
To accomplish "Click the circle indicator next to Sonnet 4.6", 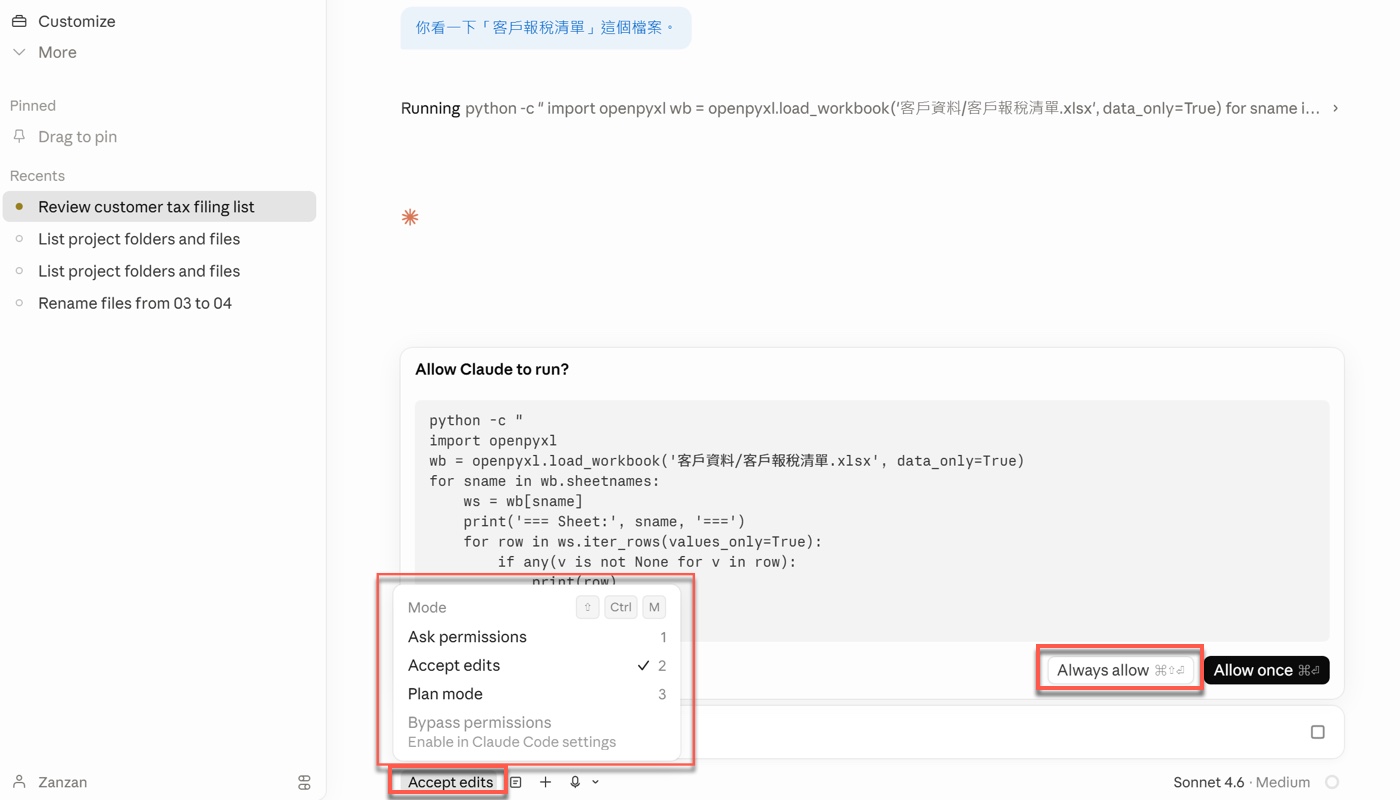I will click(x=1332, y=782).
